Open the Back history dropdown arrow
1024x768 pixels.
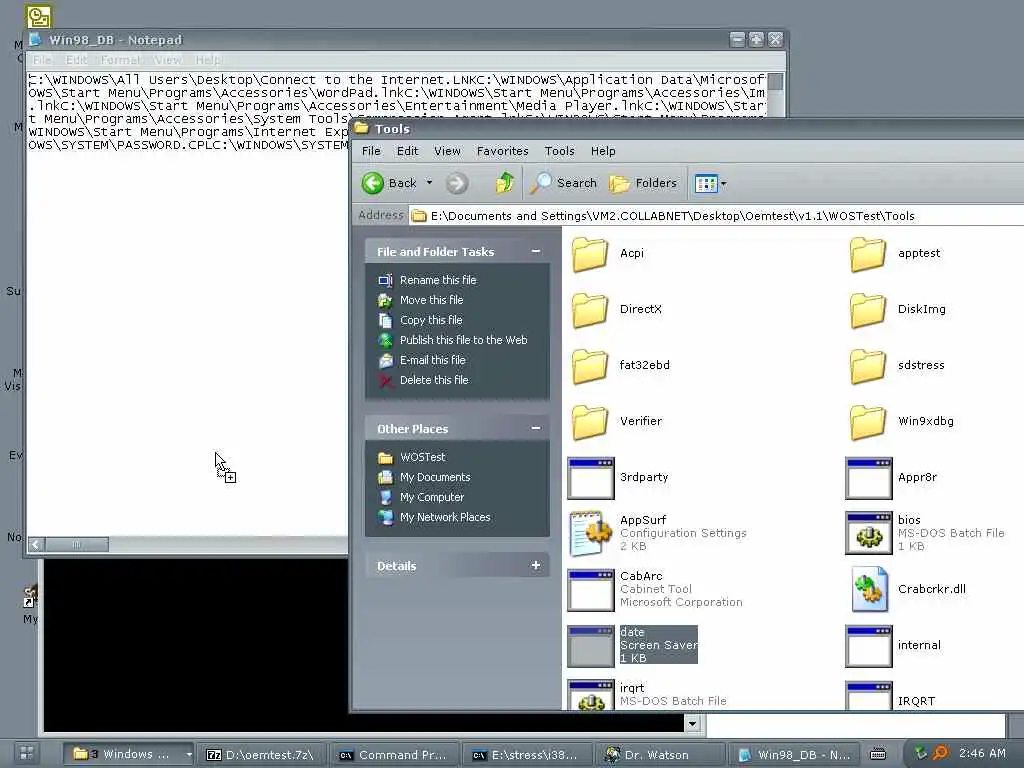[x=429, y=184]
